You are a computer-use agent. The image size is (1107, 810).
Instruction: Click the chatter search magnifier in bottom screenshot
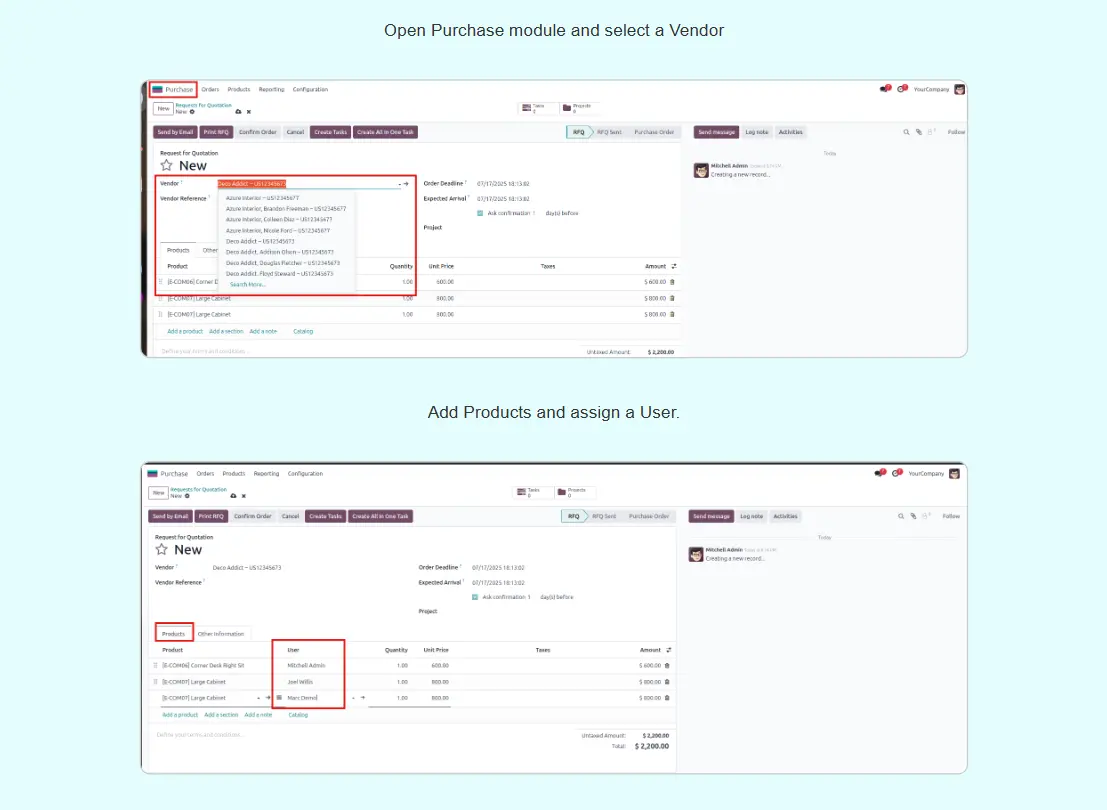pyautogui.click(x=902, y=516)
